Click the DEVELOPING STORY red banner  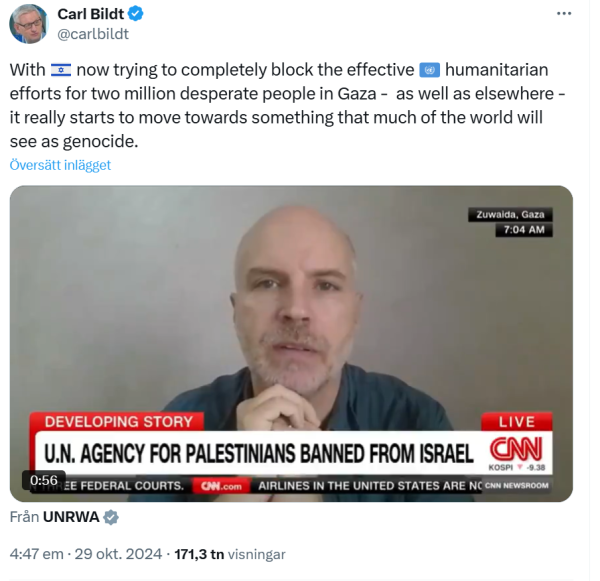(x=118, y=421)
